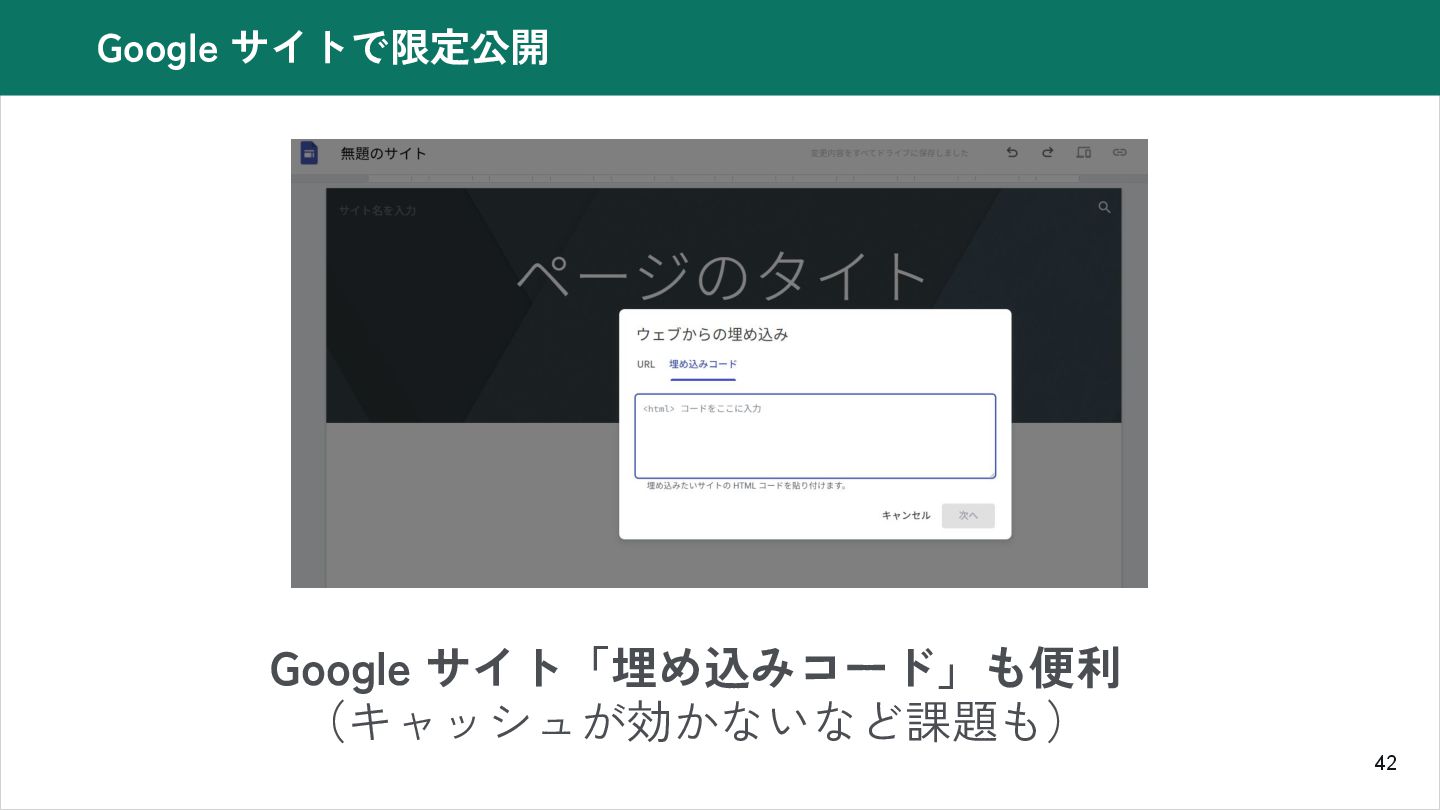Click the slide title Google サイトで限定公開
The image size is (1440, 810).
pyautogui.click(x=323, y=48)
